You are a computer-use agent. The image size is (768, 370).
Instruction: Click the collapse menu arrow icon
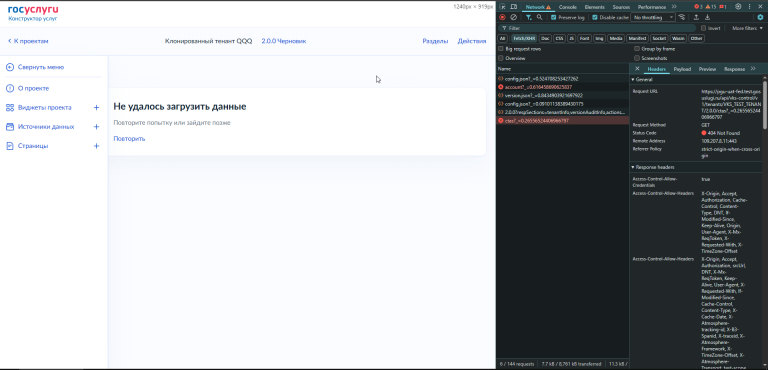pos(10,67)
